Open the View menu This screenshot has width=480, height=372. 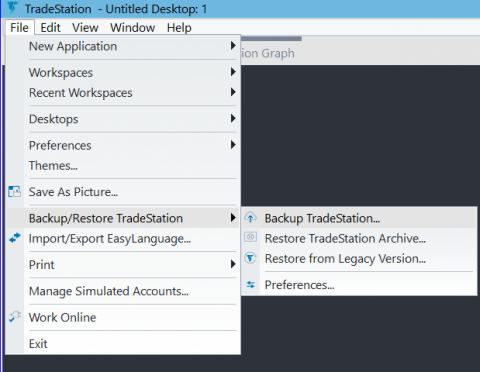click(85, 27)
